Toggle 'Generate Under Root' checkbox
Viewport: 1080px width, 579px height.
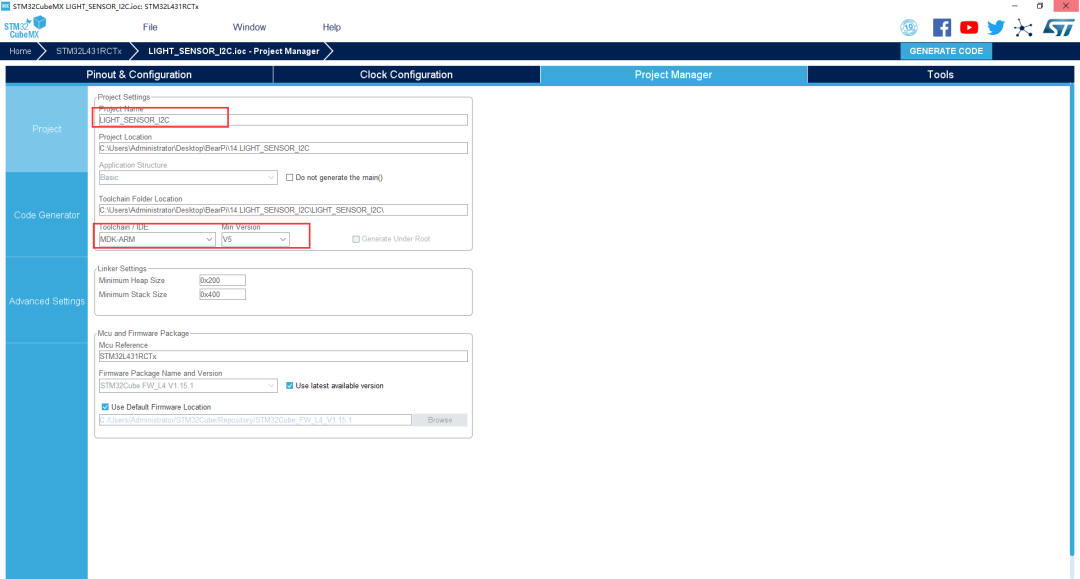click(355, 239)
